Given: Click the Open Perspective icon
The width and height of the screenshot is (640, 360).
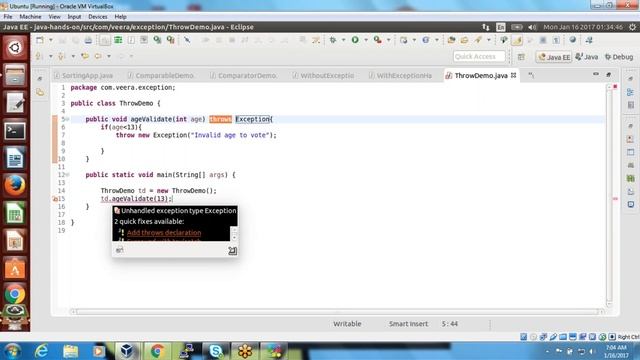Looking at the screenshot, I should pyautogui.click(x=521, y=57).
